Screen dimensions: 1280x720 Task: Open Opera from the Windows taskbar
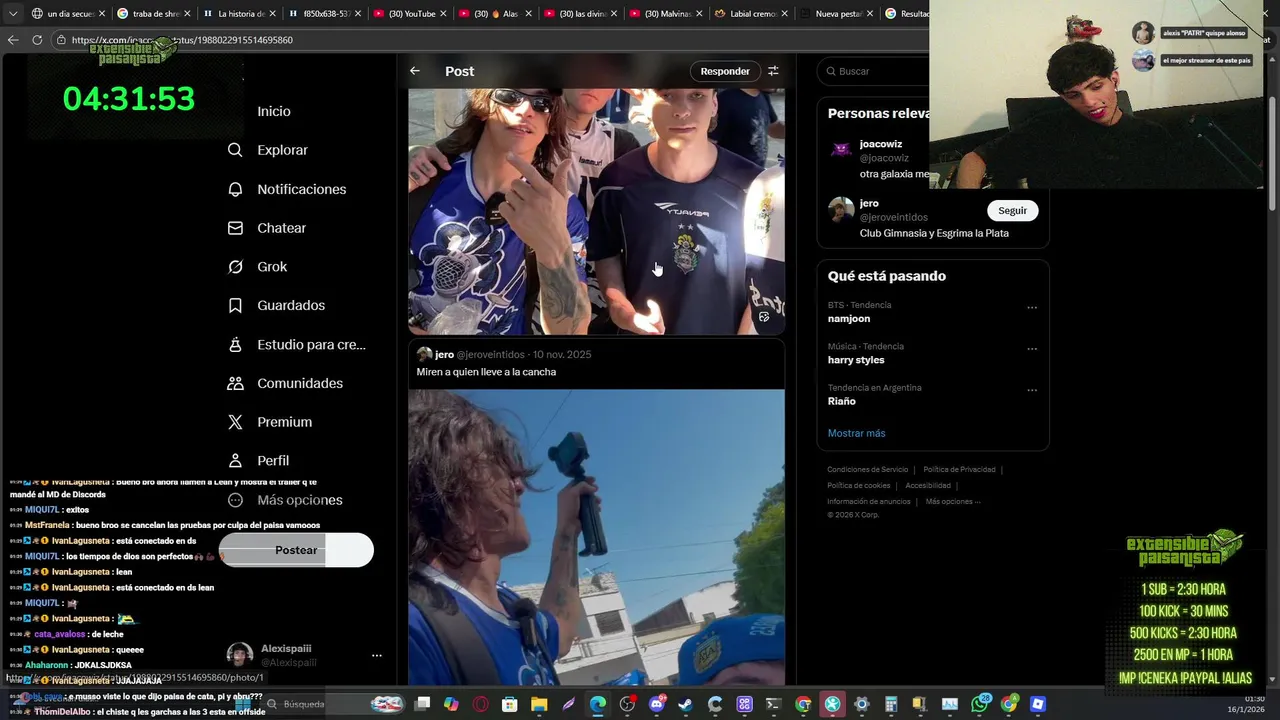tap(480, 704)
